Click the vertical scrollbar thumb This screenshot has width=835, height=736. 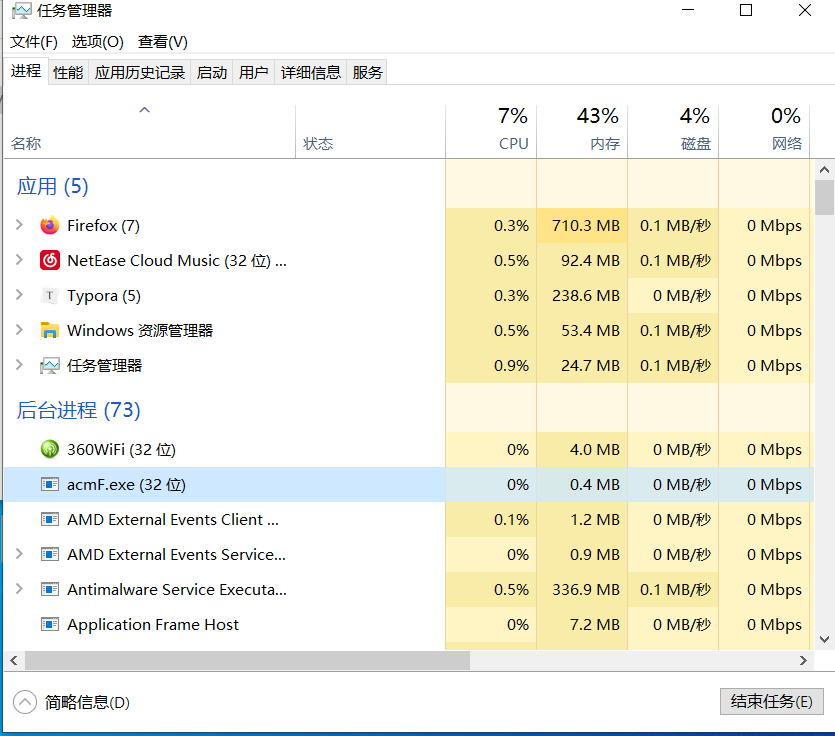tap(824, 197)
